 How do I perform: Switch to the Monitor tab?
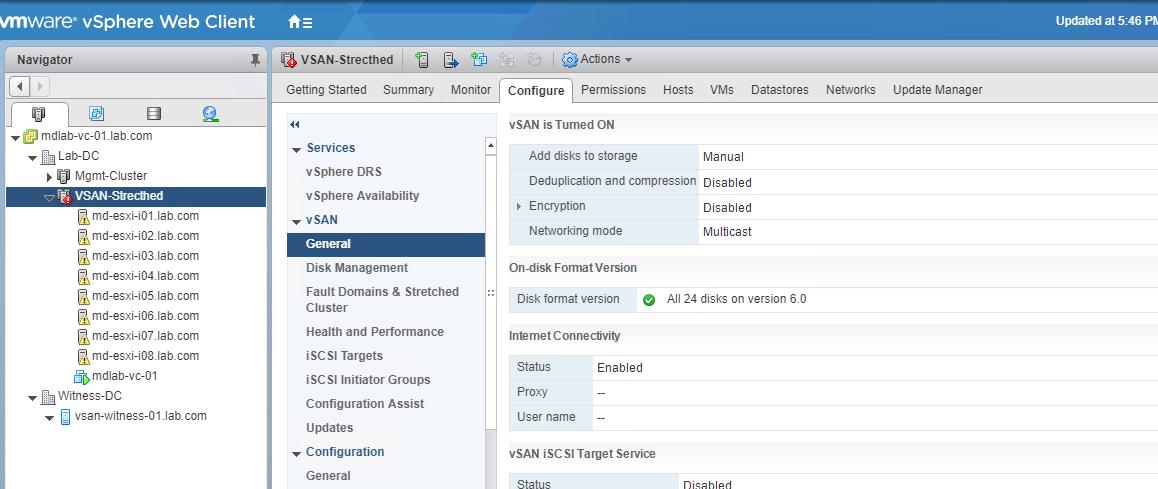pos(471,89)
